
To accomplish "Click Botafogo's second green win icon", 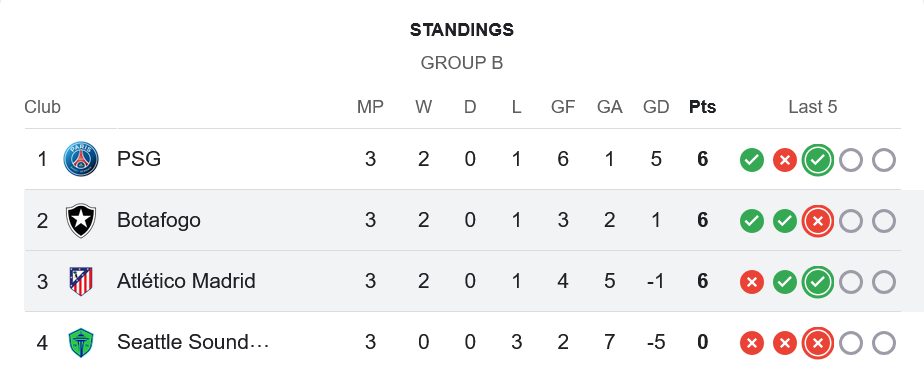I will coord(785,221).
